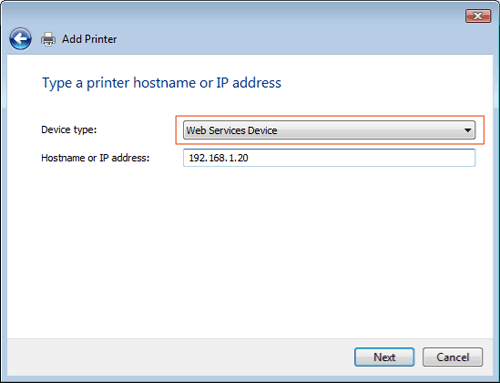Open the Web Services Device combo box
The height and width of the screenshot is (383, 500).
click(x=329, y=130)
